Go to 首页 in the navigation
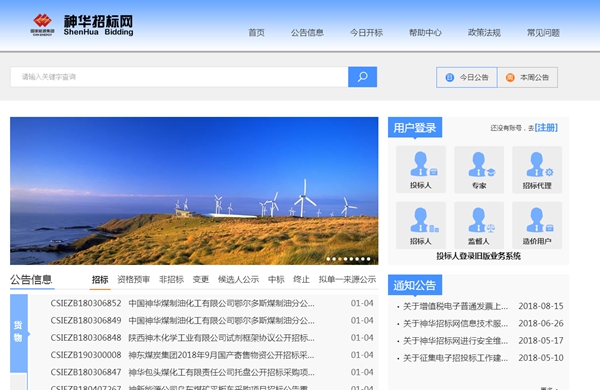The width and height of the screenshot is (600, 390). coord(256,33)
